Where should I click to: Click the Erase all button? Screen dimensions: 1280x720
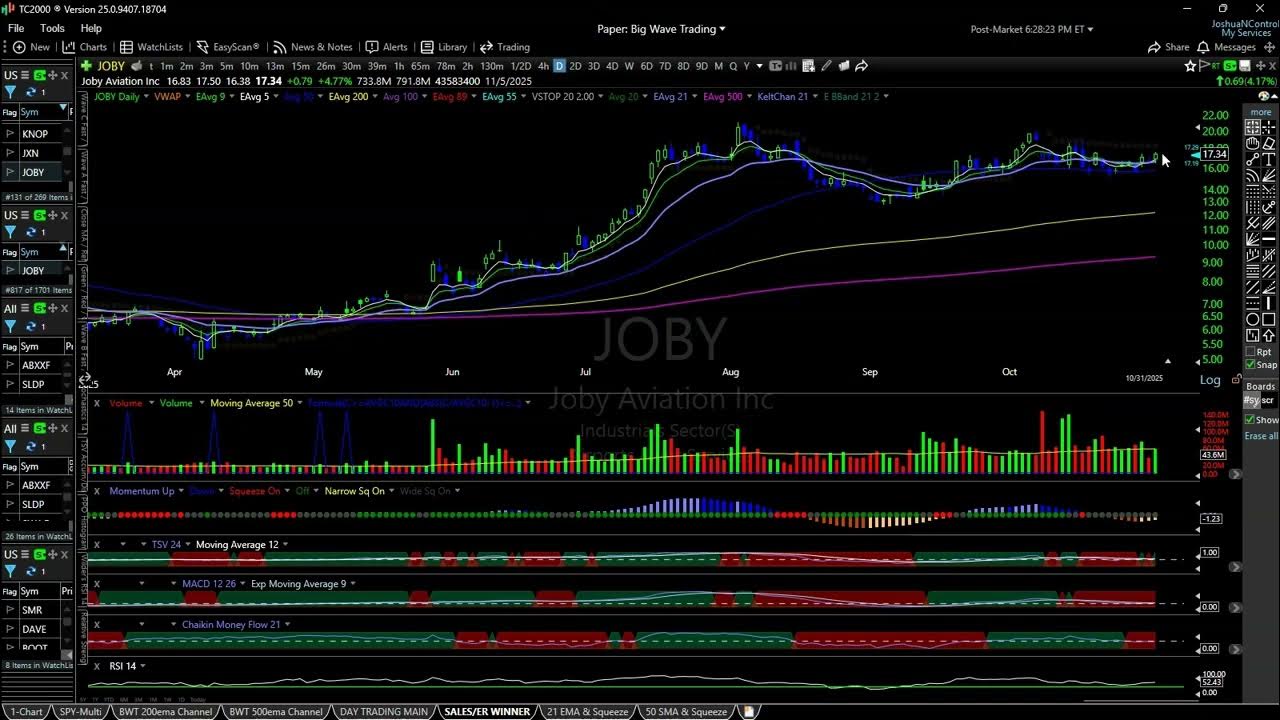click(x=1261, y=436)
